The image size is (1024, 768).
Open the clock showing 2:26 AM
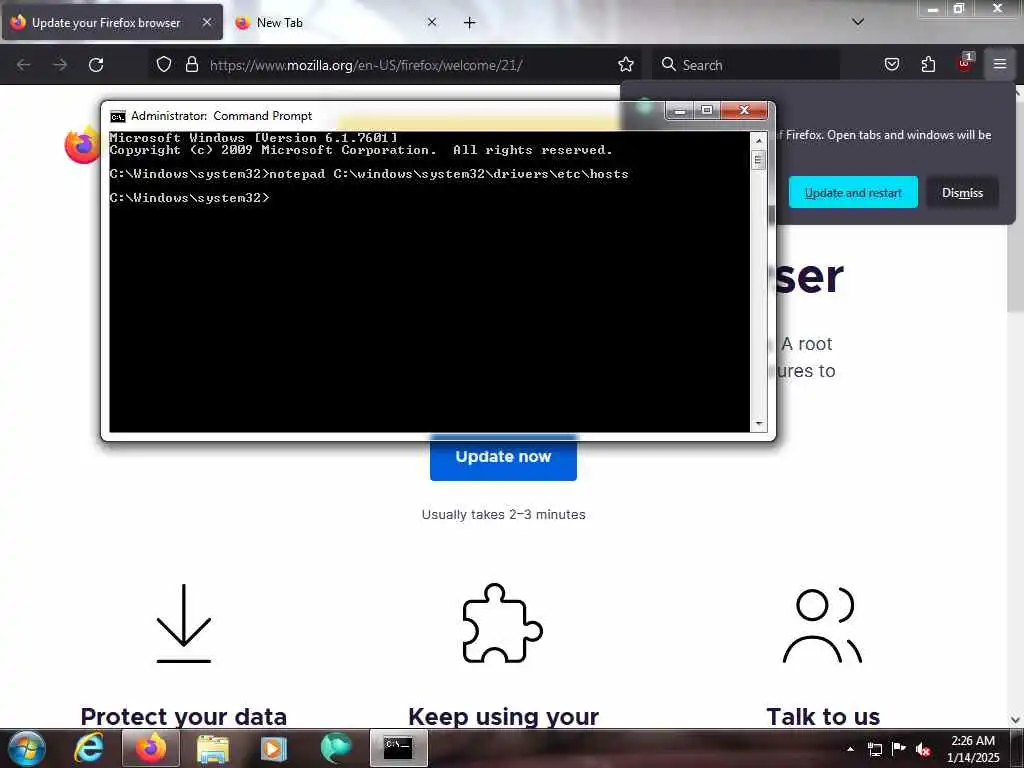click(973, 749)
